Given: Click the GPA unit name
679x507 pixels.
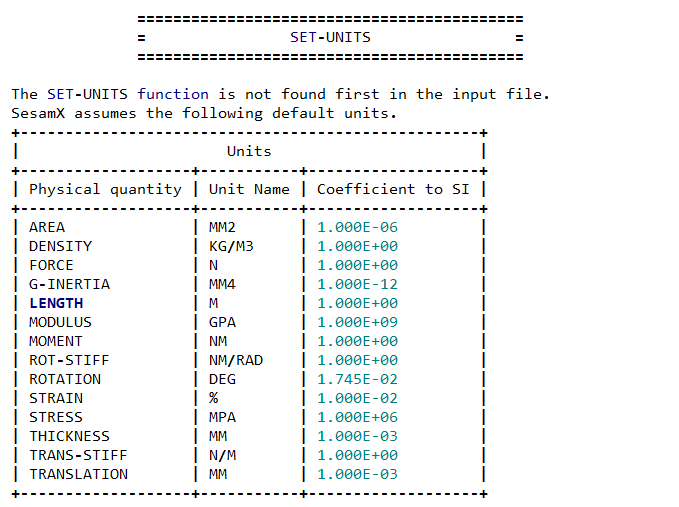Looking at the screenshot, I should click(222, 323).
